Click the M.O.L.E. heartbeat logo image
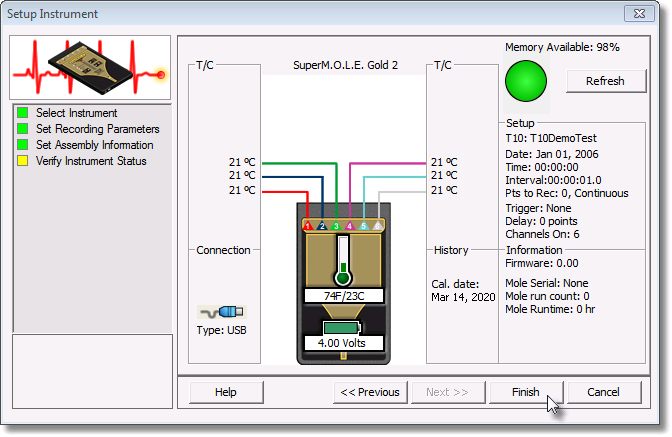The height and width of the screenshot is (437, 672). tap(90, 68)
